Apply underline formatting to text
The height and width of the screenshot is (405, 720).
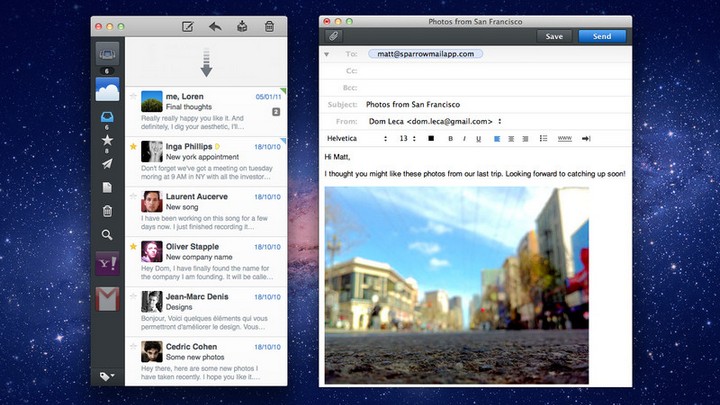click(478, 139)
